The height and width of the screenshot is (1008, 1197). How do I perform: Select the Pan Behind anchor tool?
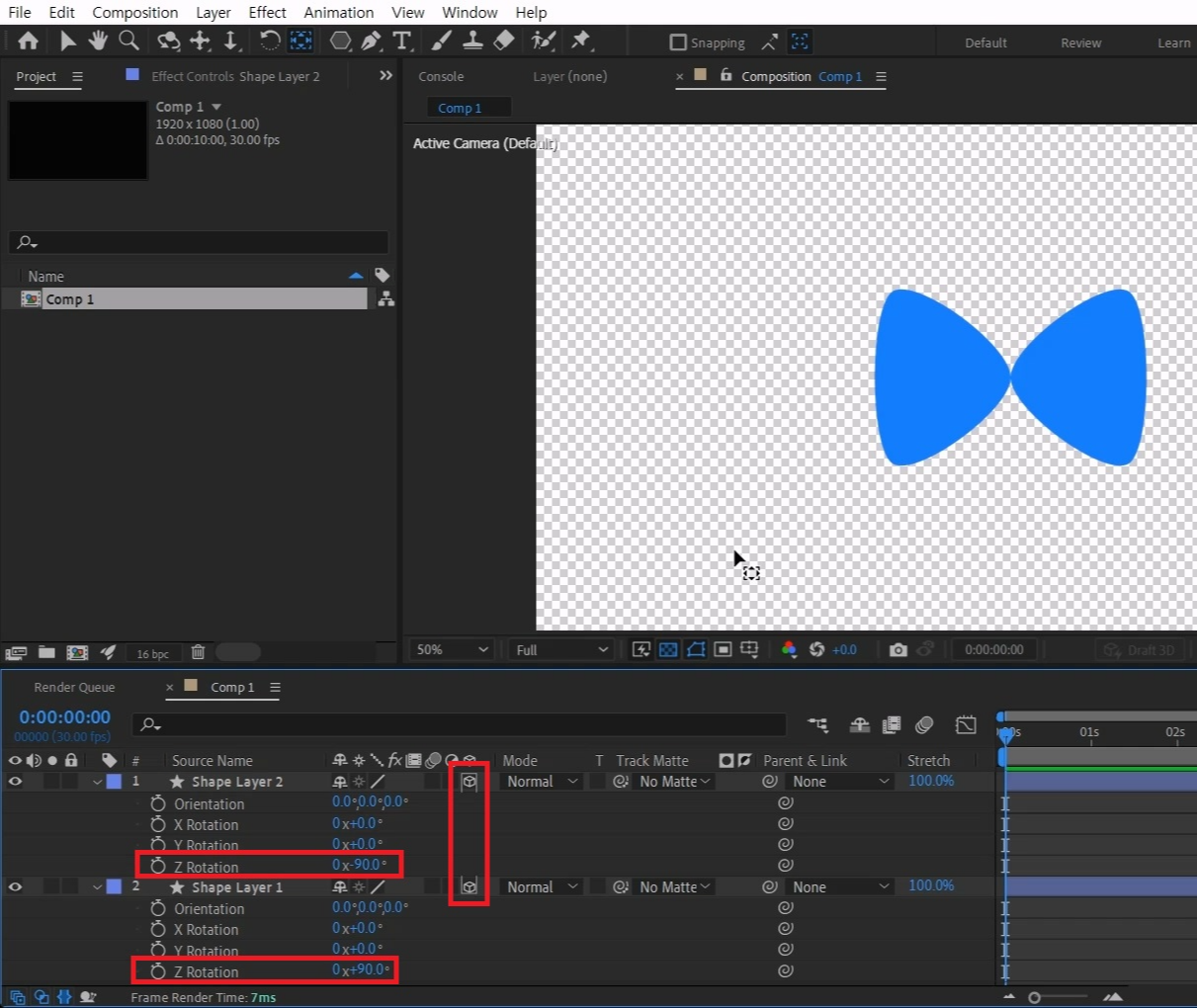coord(301,41)
